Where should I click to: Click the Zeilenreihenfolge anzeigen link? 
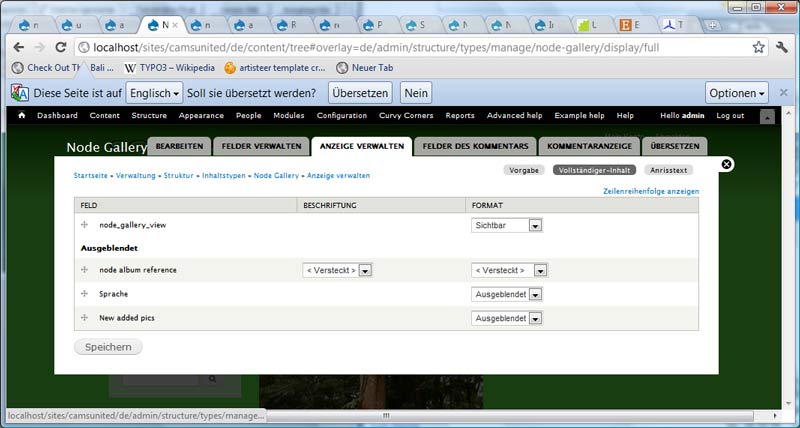click(x=651, y=191)
